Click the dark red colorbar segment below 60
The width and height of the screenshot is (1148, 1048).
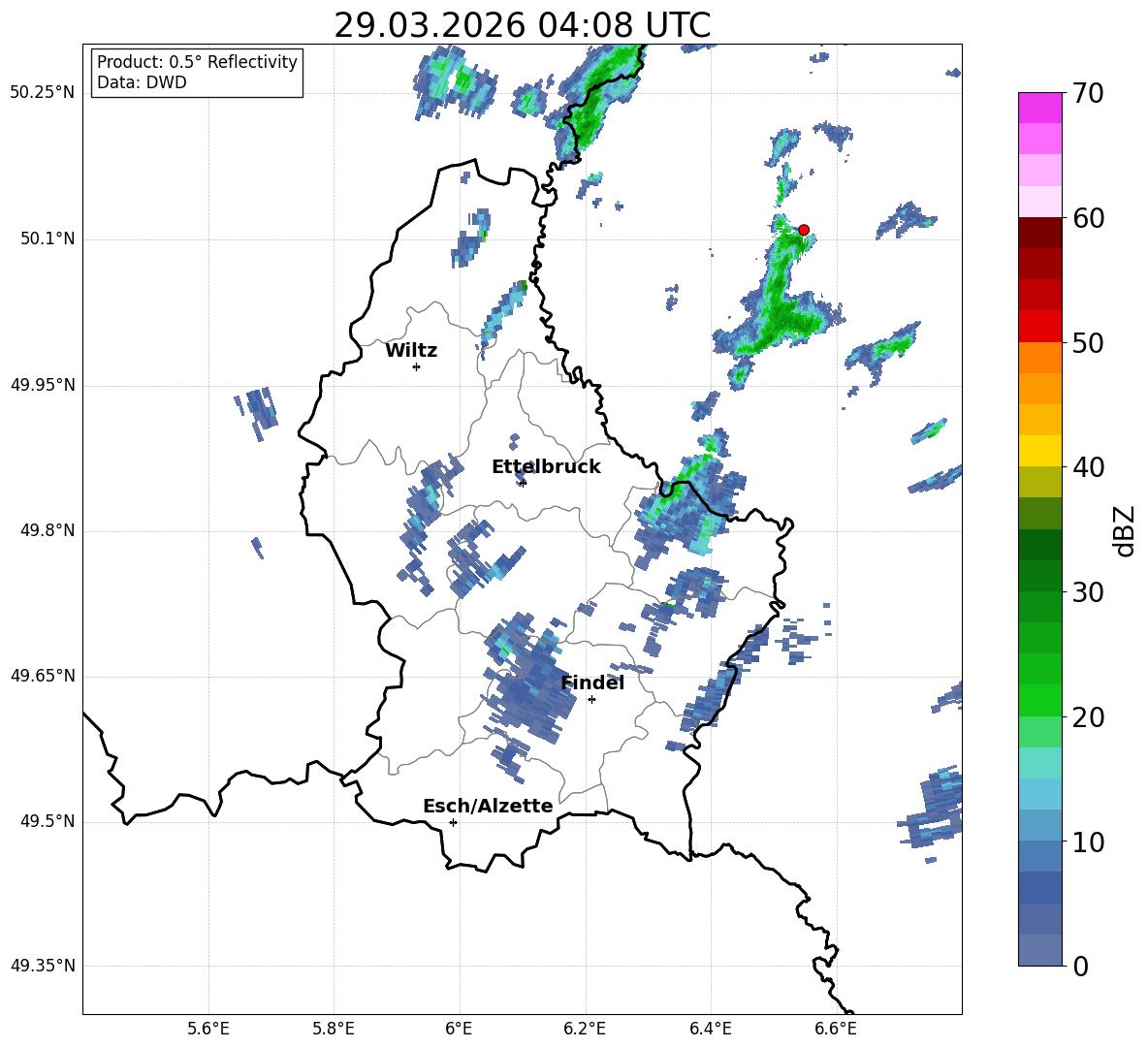pos(1039,233)
